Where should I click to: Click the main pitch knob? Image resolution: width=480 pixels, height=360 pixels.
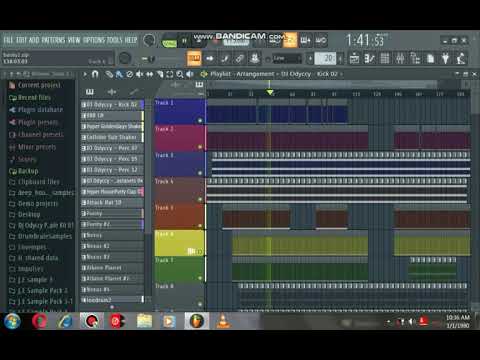coord(125,59)
